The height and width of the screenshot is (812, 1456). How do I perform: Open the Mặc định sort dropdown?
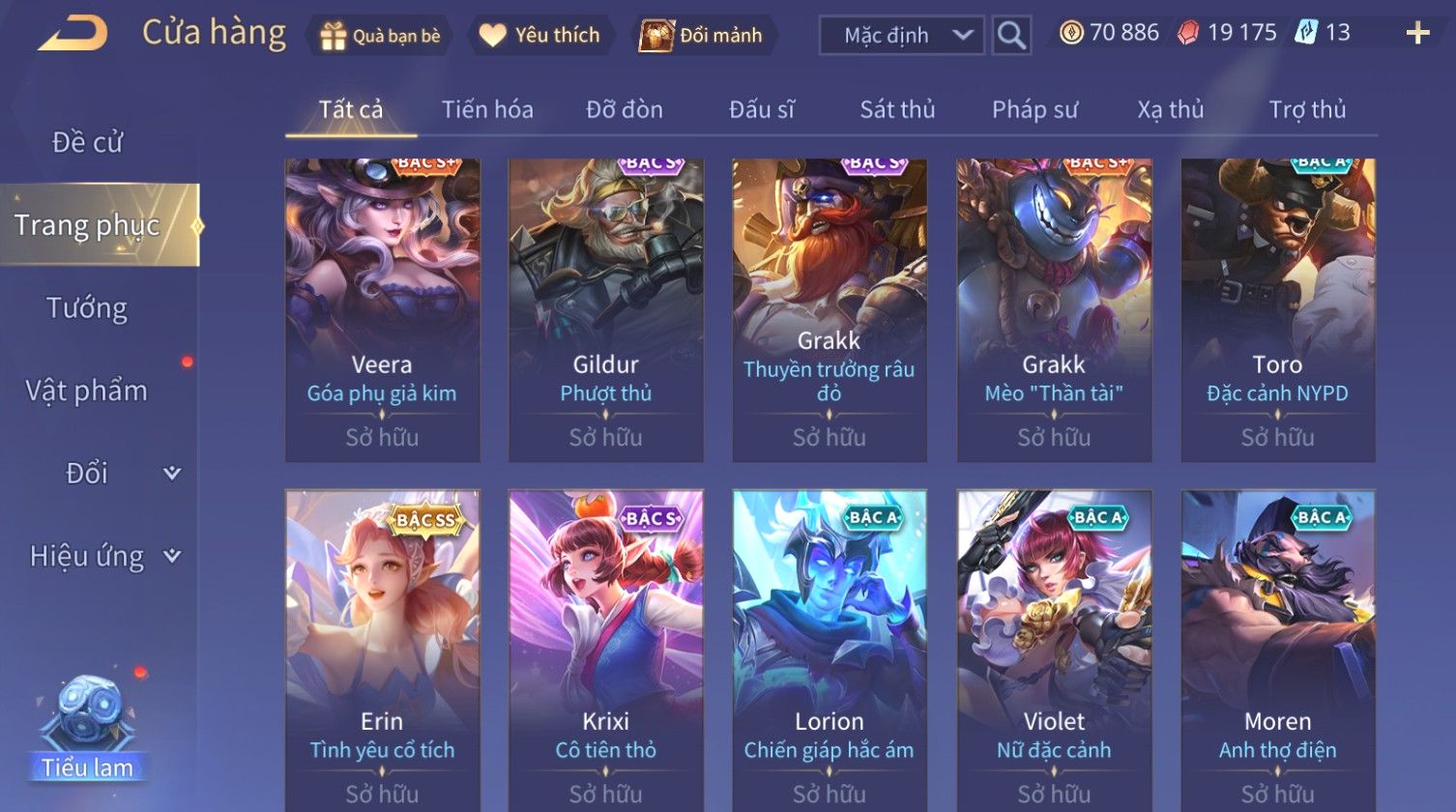click(902, 36)
